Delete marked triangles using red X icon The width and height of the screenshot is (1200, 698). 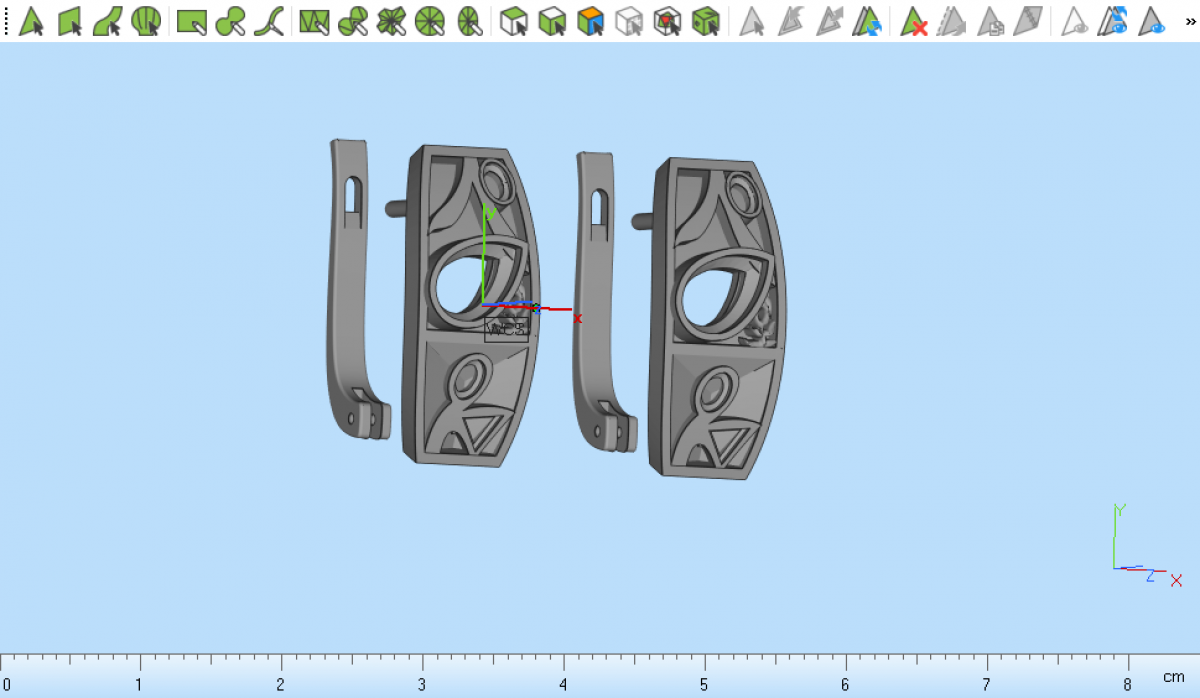(x=913, y=21)
